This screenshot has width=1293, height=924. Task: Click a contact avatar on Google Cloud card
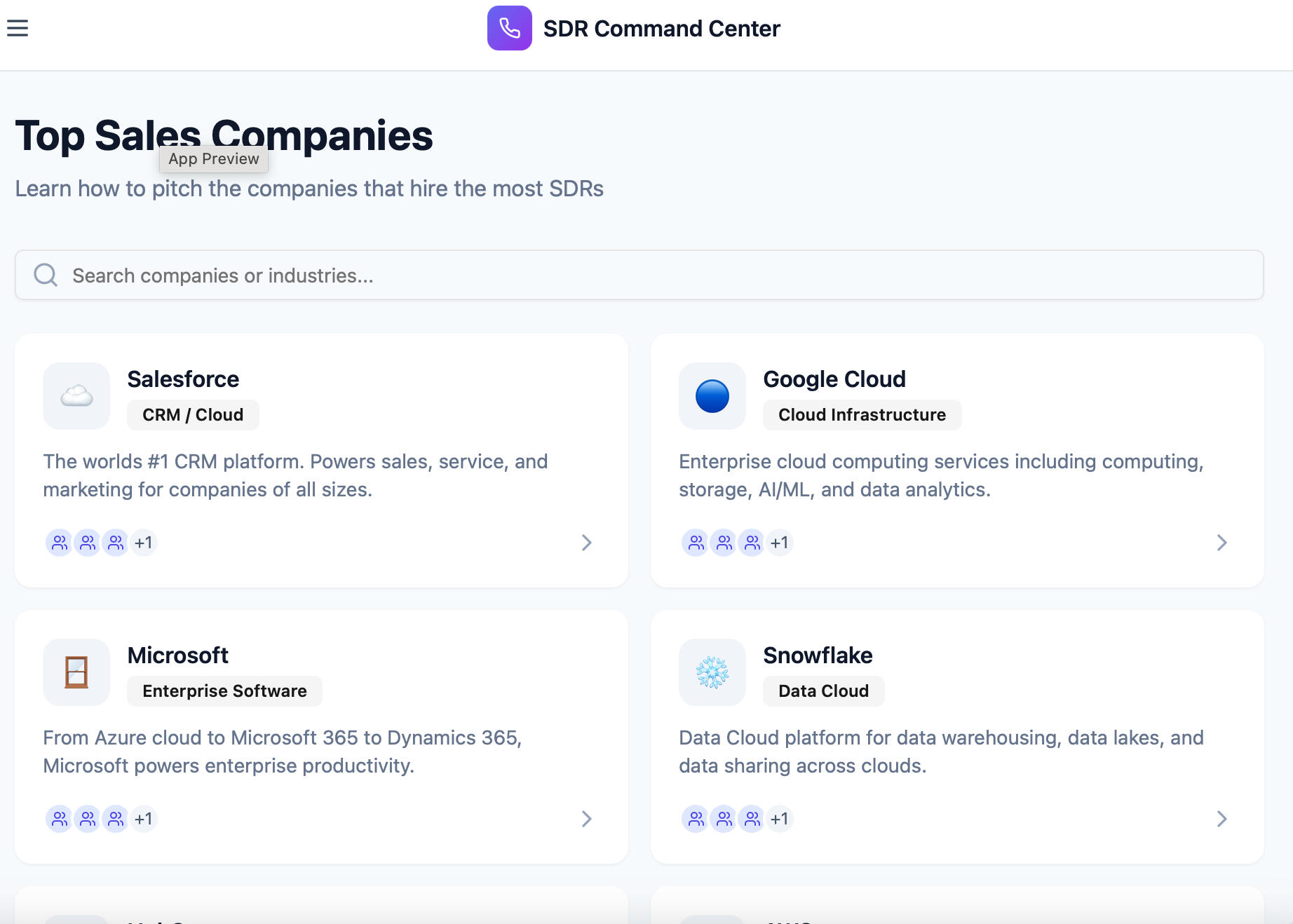[695, 542]
